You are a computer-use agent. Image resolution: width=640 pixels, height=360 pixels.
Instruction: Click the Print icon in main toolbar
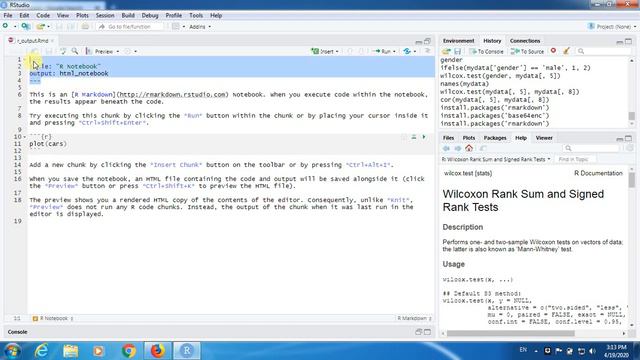coord(85,27)
